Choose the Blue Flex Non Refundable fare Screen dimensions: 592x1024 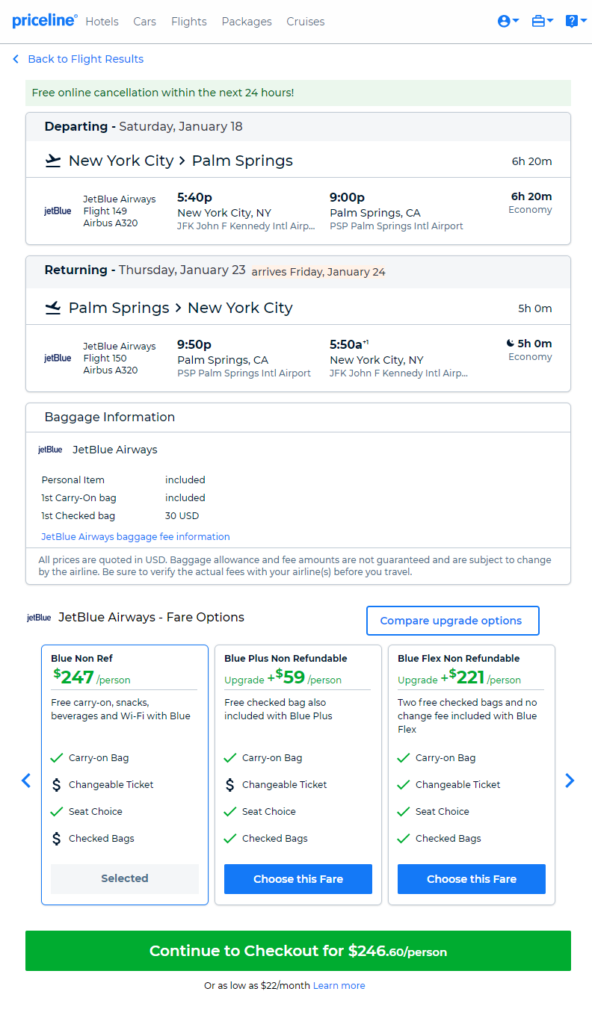pyautogui.click(x=471, y=879)
